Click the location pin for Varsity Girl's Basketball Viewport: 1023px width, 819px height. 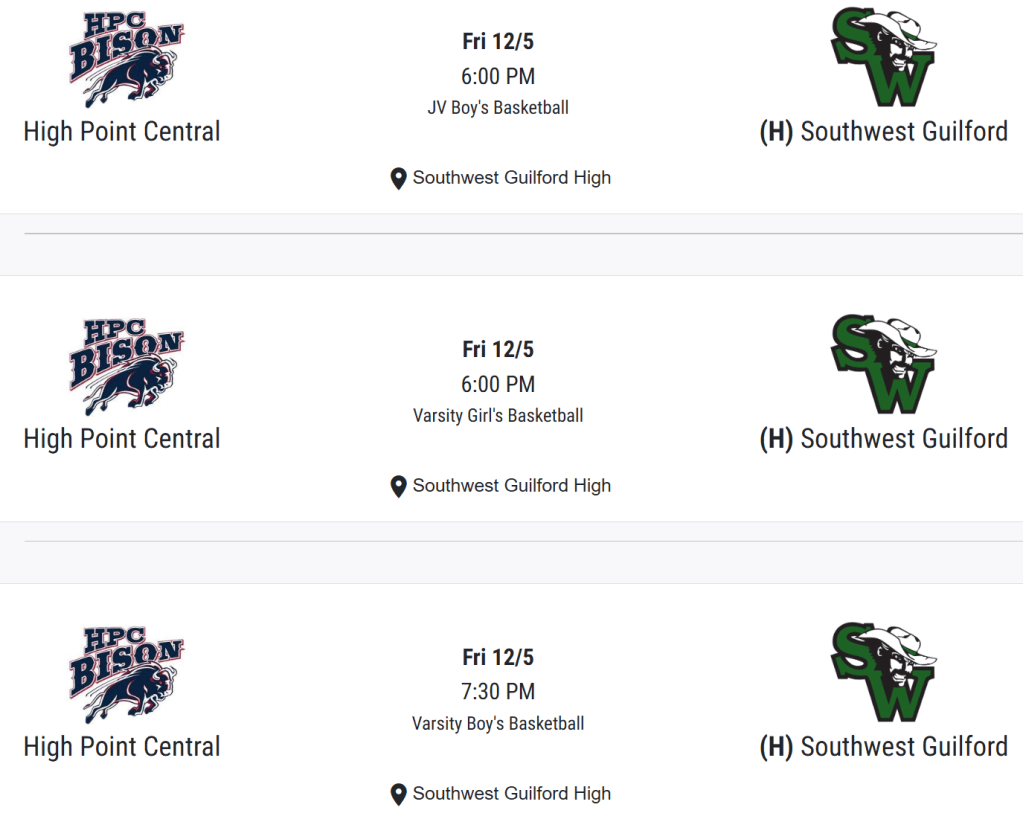click(x=398, y=487)
